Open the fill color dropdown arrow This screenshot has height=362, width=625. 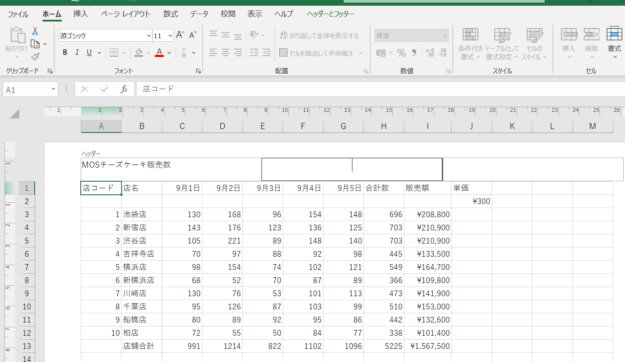pos(148,53)
